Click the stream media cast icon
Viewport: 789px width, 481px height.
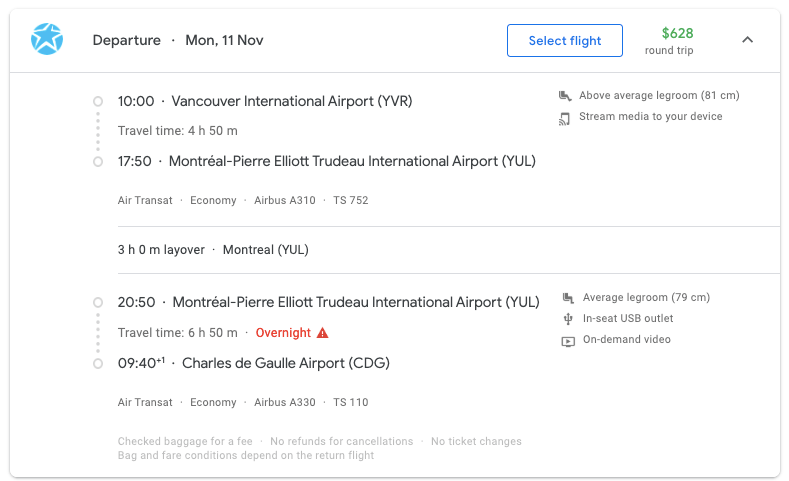point(565,119)
